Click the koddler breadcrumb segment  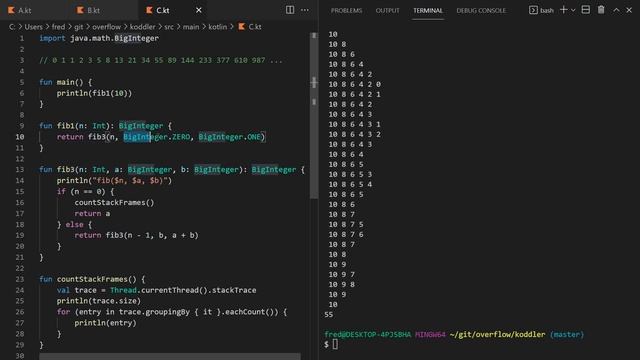point(142,27)
